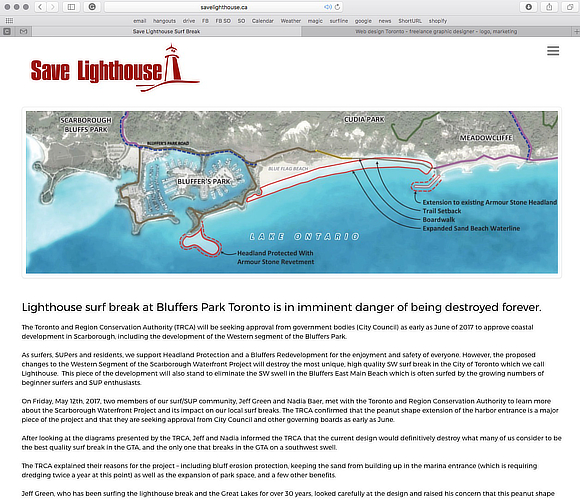Screen dimensions: 580x500
Task: Open the hangouts bookmark
Action: (x=164, y=21)
